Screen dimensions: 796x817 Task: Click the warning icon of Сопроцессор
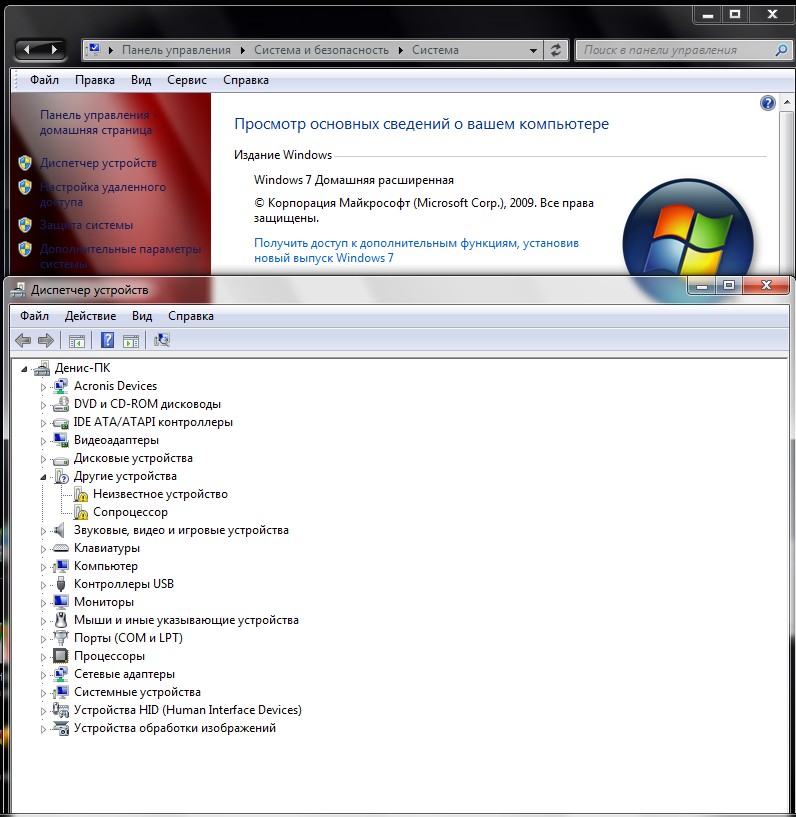click(x=81, y=513)
